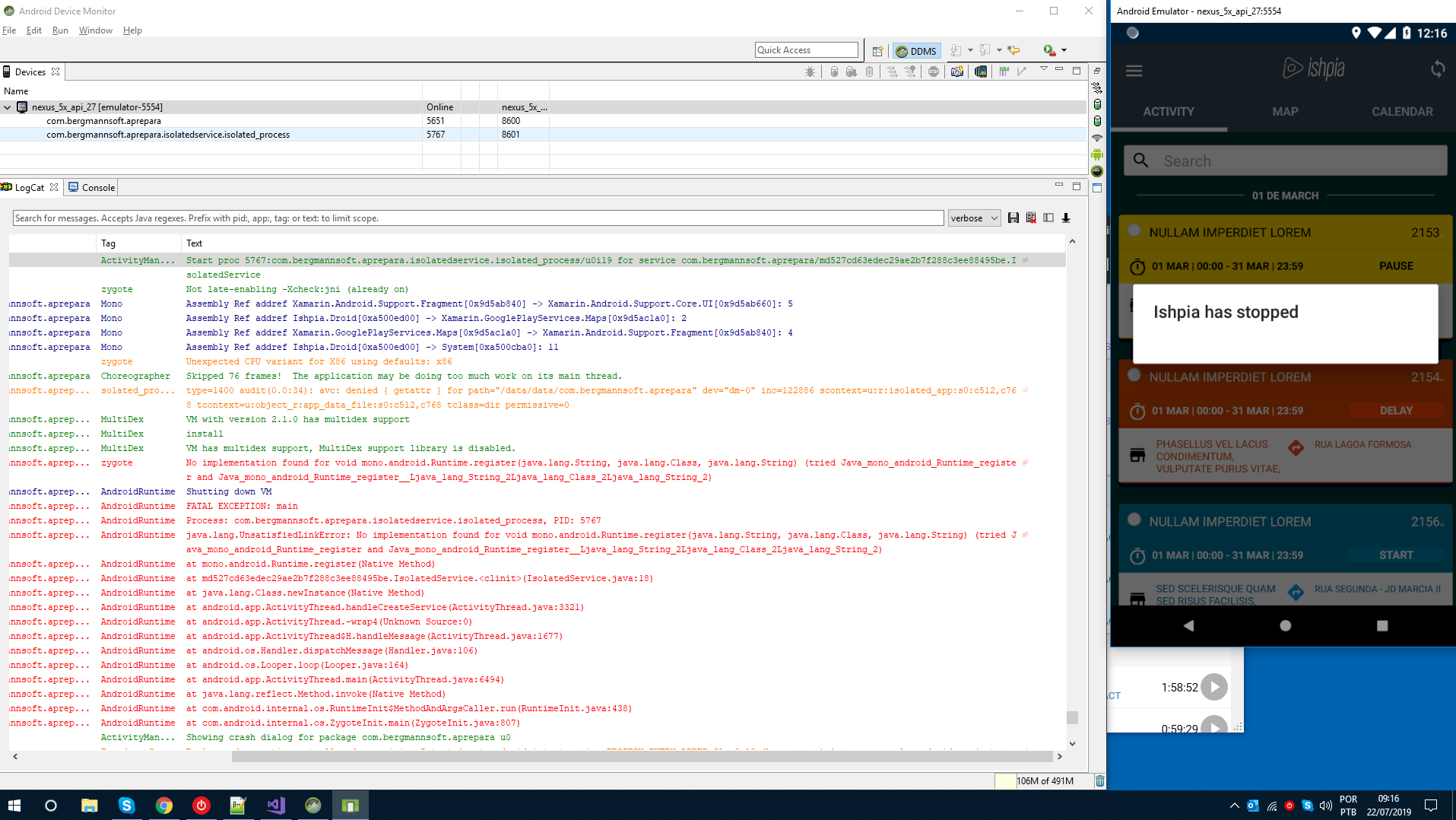
Task: Tap the Back button in the emulator
Action: (1188, 626)
